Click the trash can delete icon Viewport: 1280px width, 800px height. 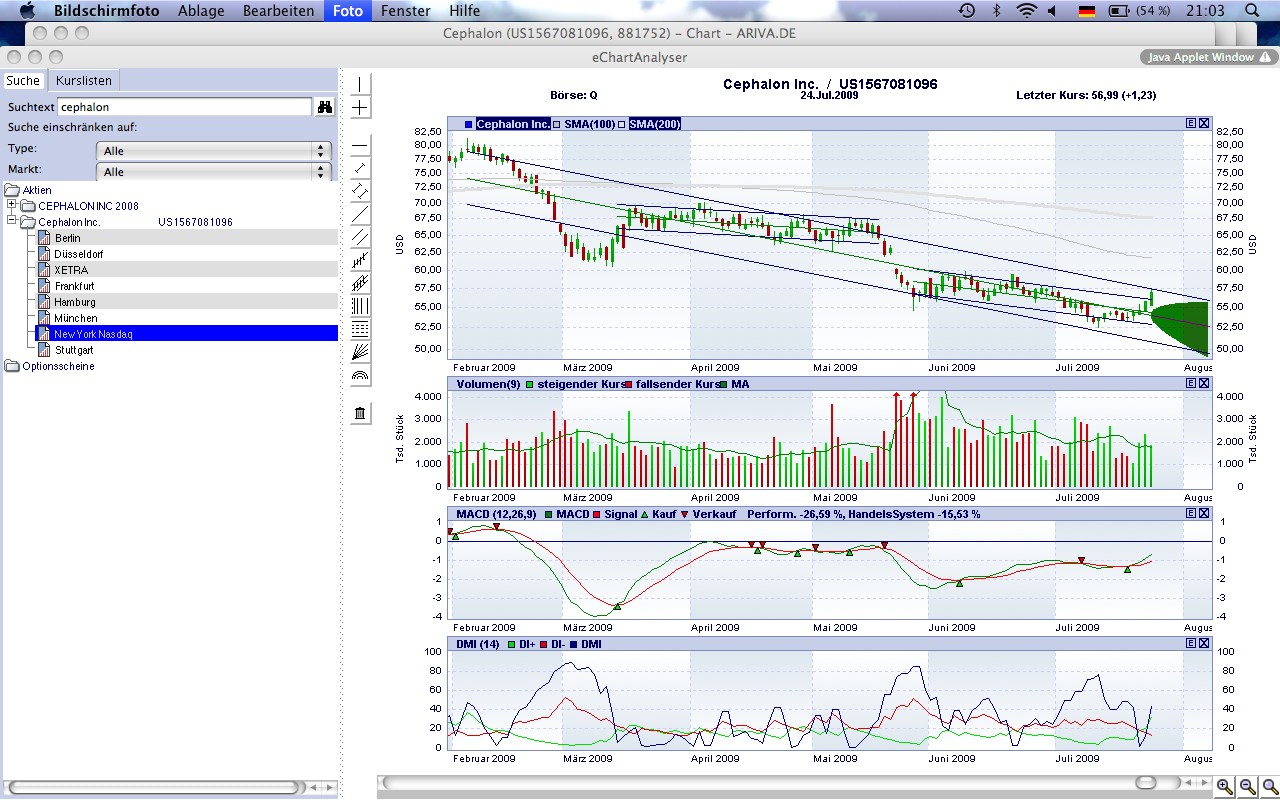click(361, 413)
